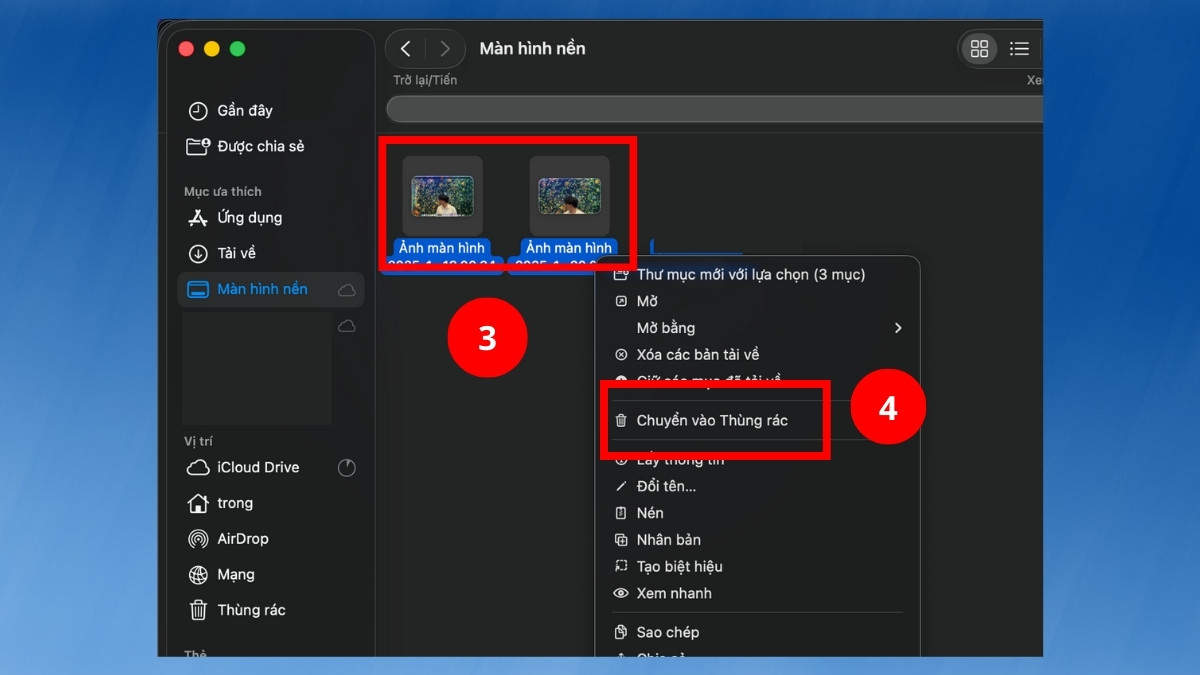The width and height of the screenshot is (1200, 675).
Task: Toggle Xem nhanh preview option
Action: coord(672,593)
